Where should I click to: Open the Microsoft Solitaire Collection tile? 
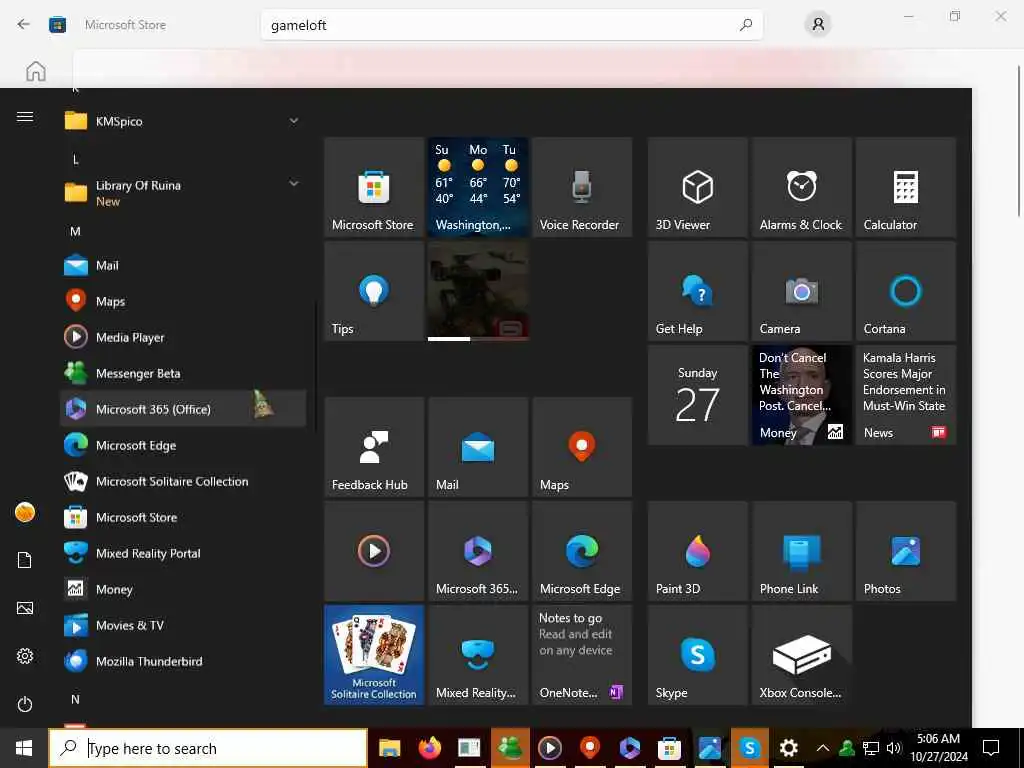[374, 654]
